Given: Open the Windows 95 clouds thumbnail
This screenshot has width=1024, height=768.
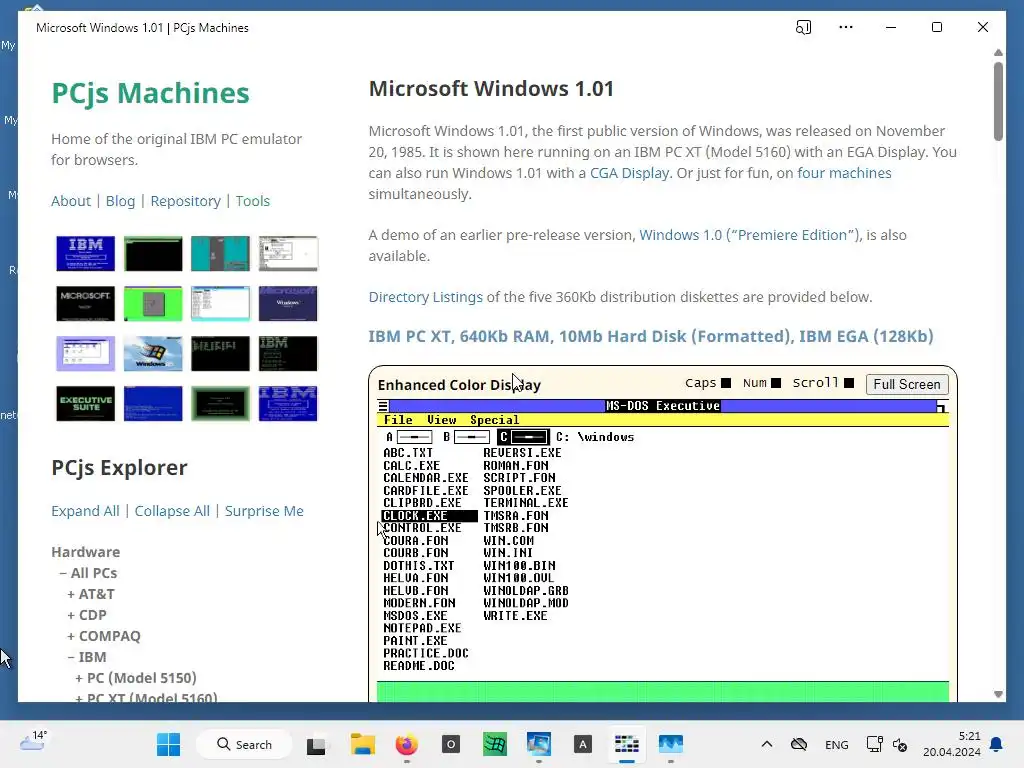Looking at the screenshot, I should 153,353.
